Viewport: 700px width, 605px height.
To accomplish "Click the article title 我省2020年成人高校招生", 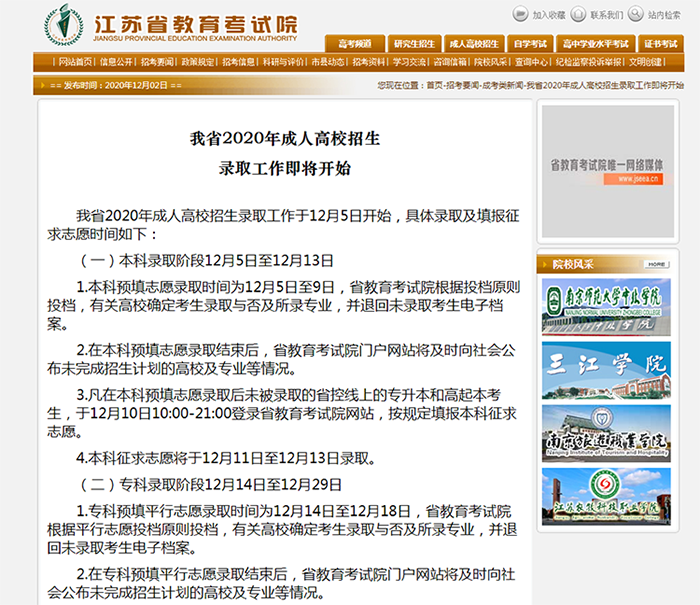I will pos(285,138).
